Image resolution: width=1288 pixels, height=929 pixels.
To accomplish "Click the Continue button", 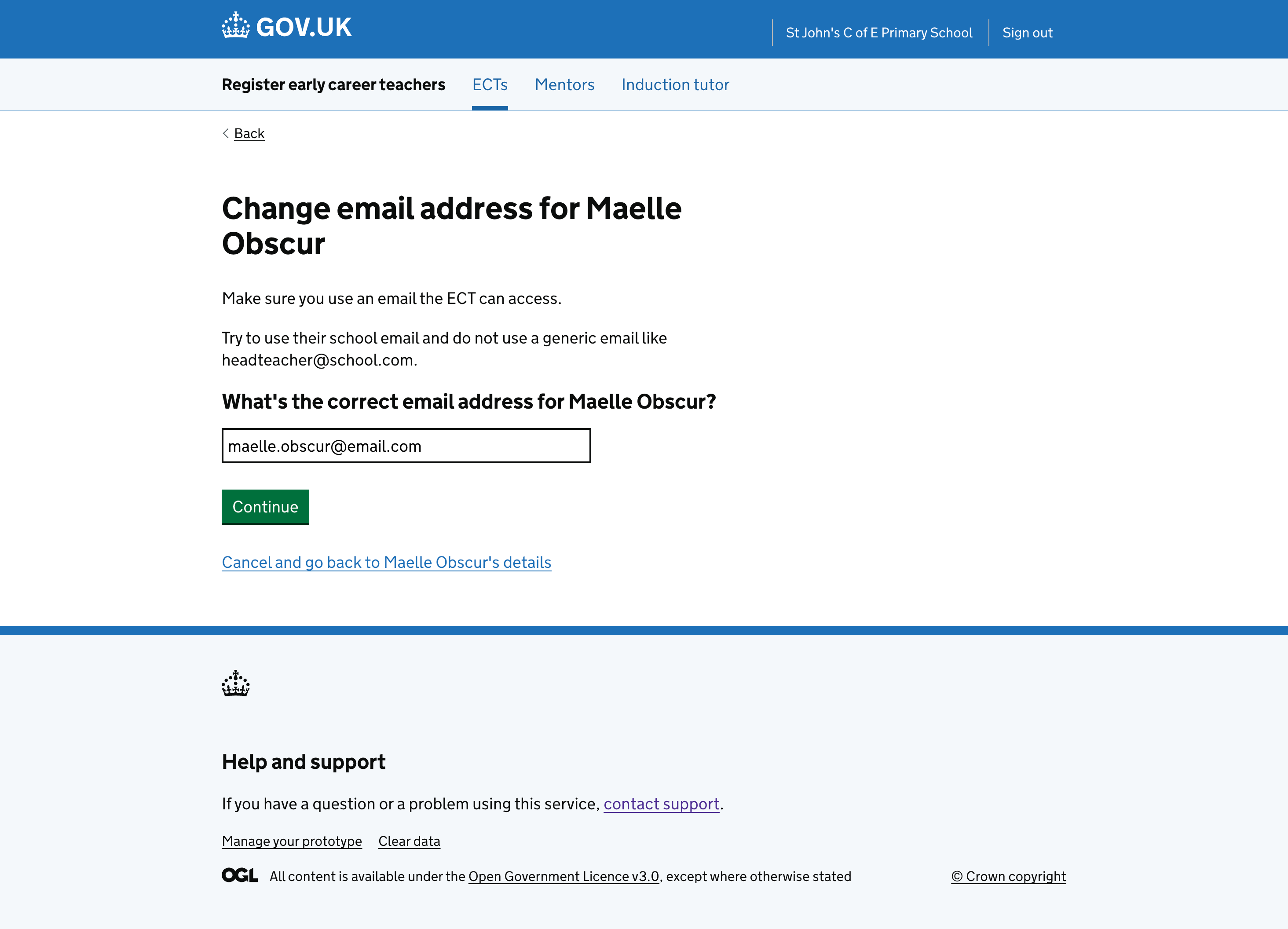I will [265, 507].
